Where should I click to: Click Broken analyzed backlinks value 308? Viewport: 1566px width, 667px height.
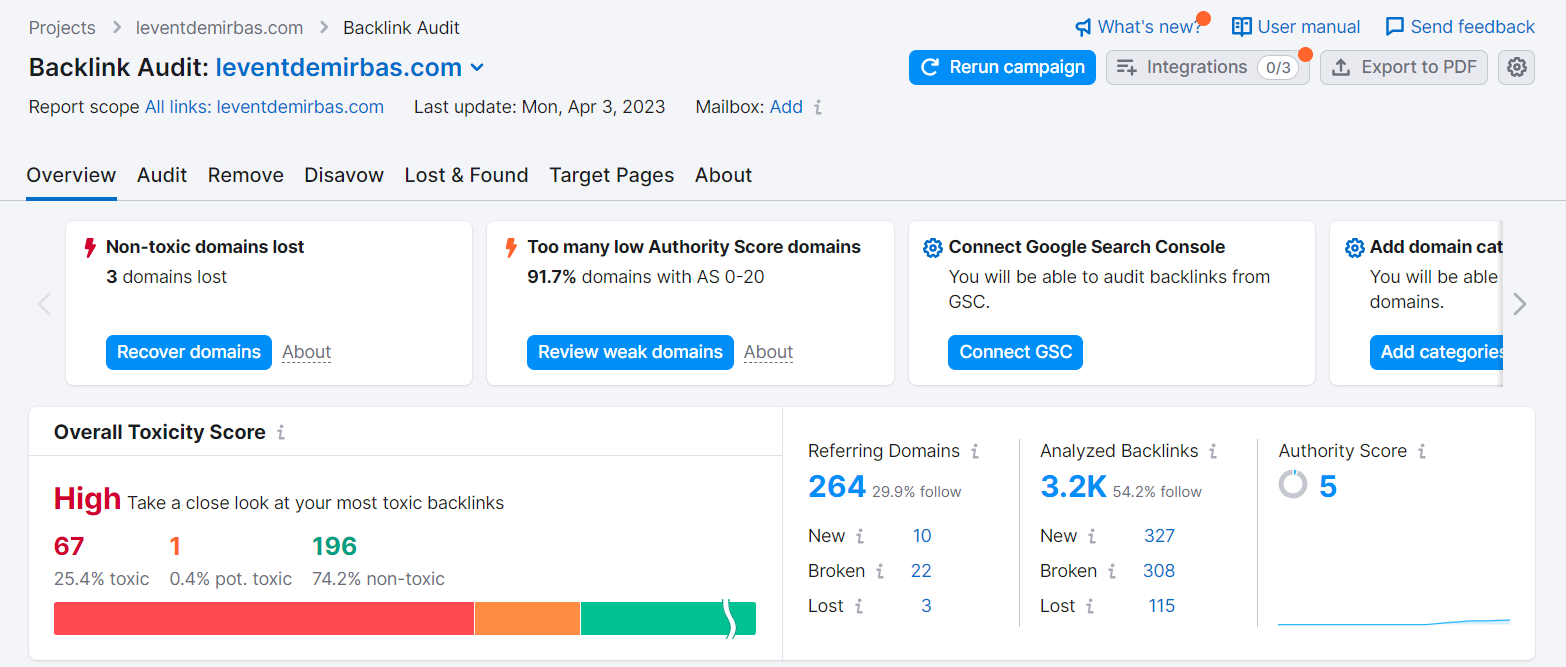1159,571
